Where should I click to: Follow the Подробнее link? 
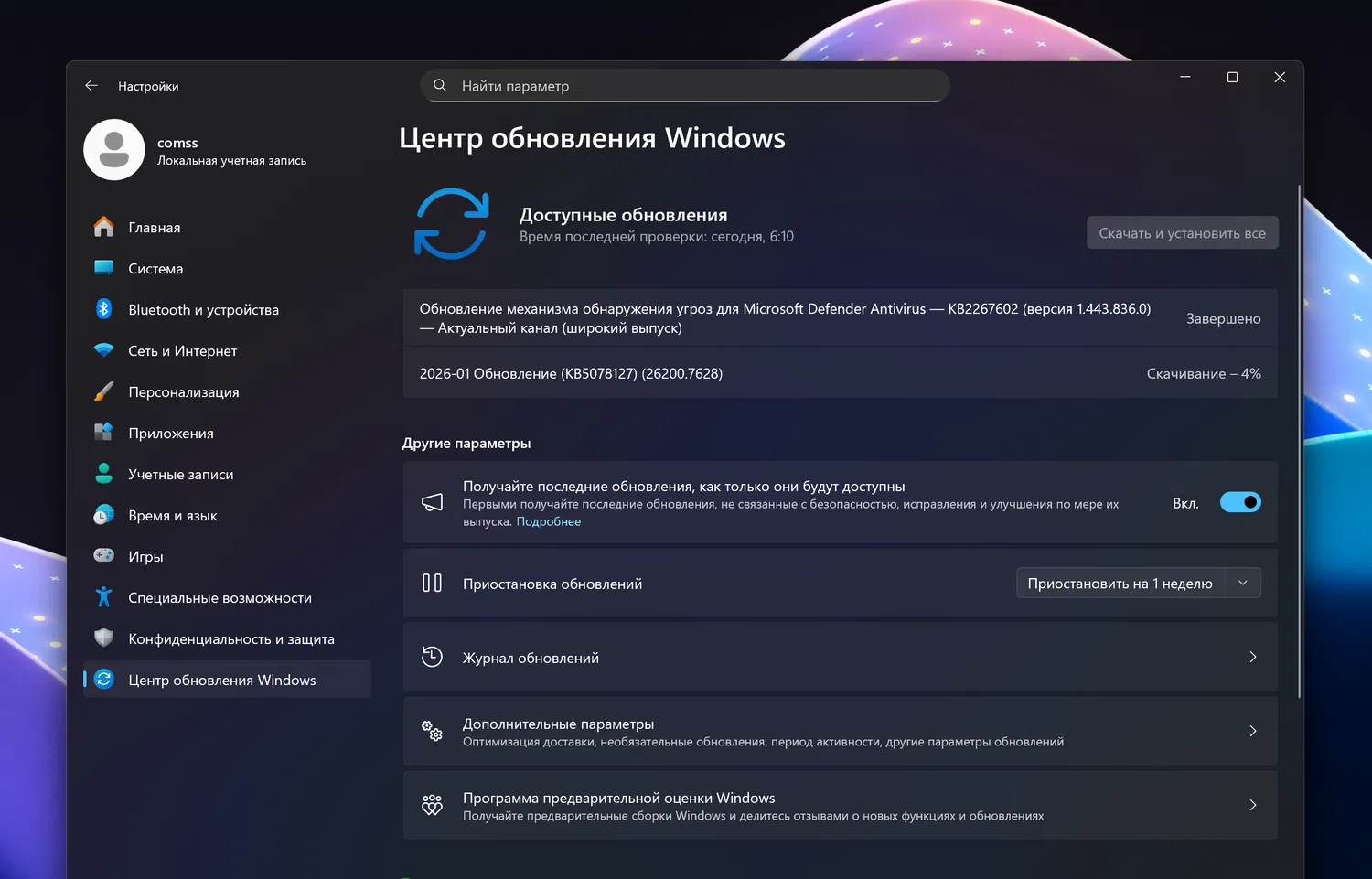coord(549,521)
